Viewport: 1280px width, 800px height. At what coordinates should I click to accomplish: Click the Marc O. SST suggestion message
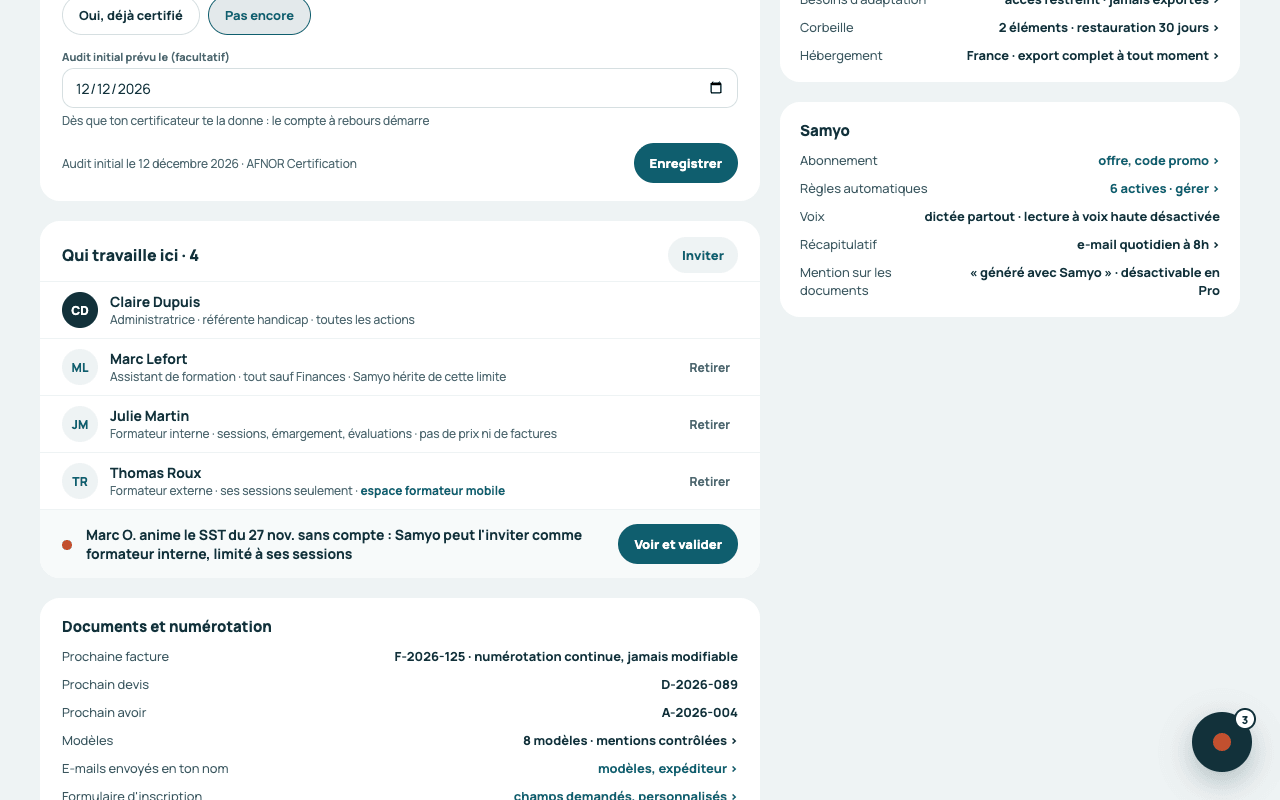click(x=334, y=544)
